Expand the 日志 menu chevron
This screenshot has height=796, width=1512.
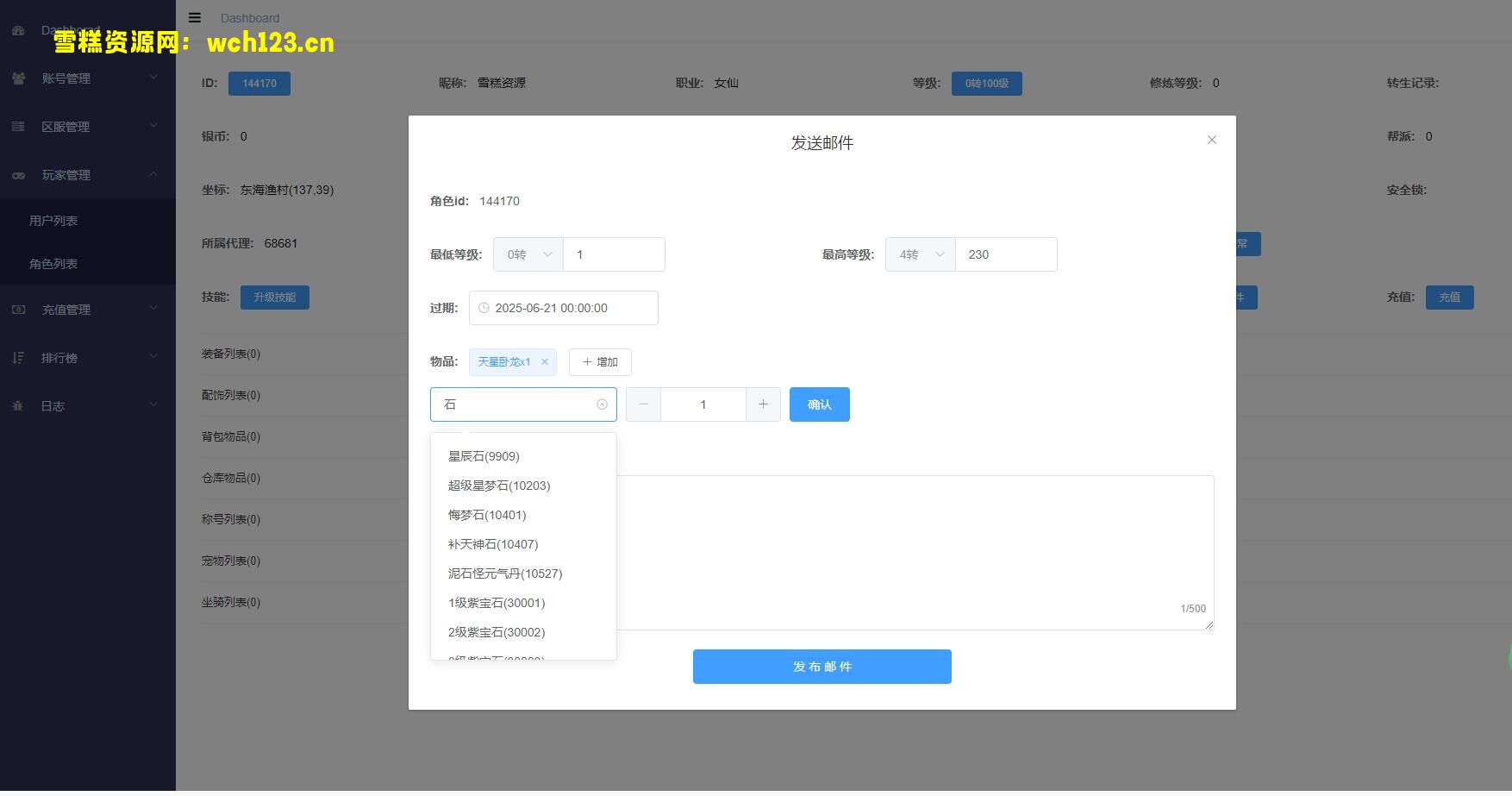(x=153, y=405)
